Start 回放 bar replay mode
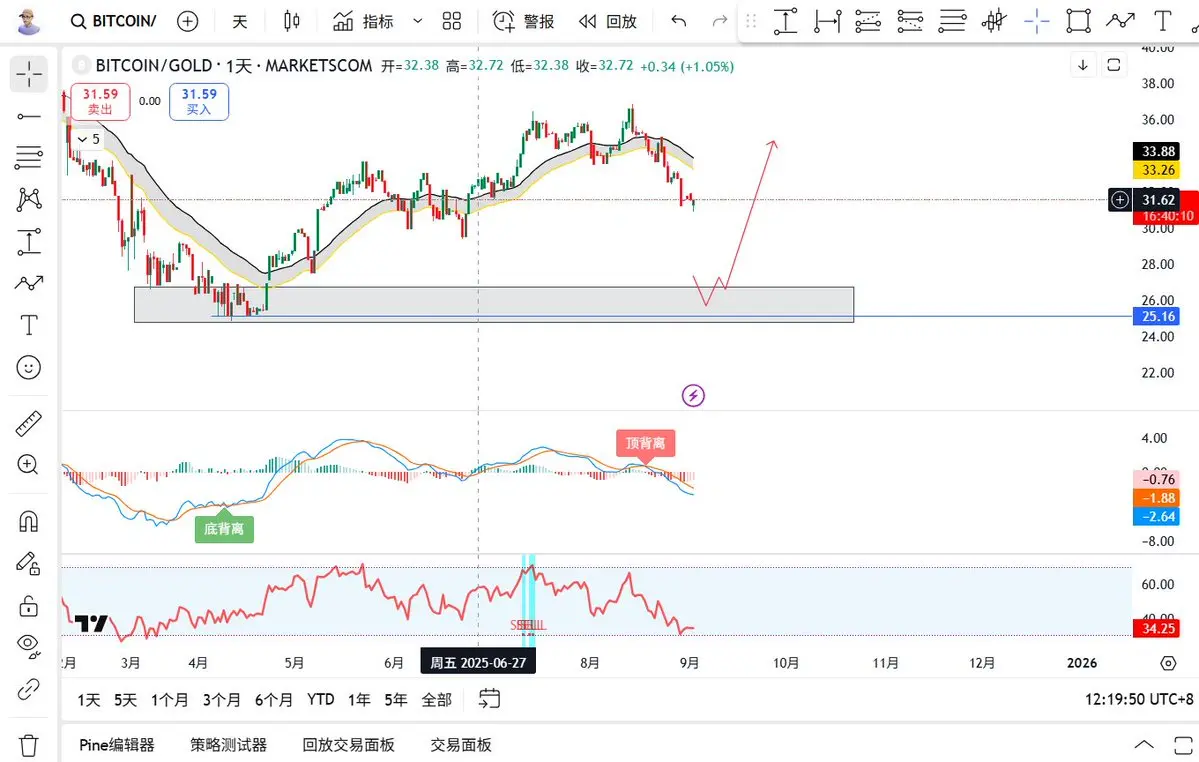Screen dimensions: 1199x762 (608, 21)
